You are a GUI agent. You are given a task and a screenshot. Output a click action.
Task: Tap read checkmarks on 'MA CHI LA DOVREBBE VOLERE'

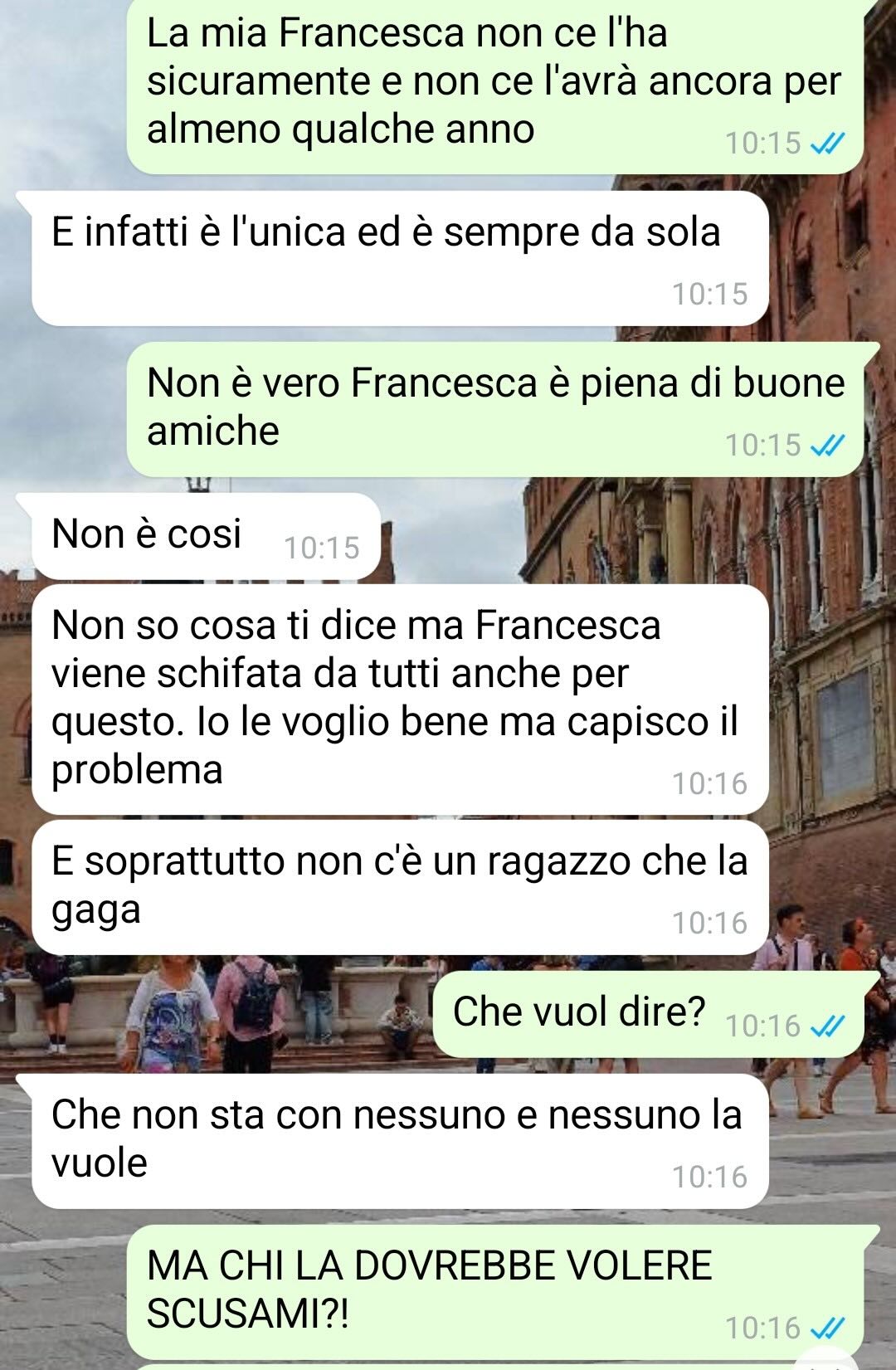point(826,1329)
